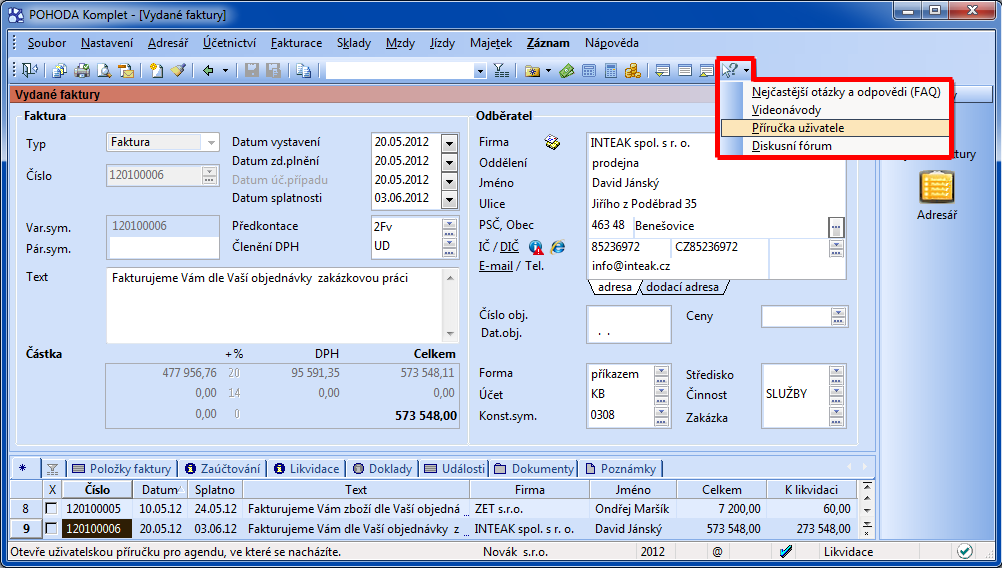Image resolution: width=1002 pixels, height=568 pixels.
Task: Switch to the dodací adresa tab
Action: (x=682, y=288)
